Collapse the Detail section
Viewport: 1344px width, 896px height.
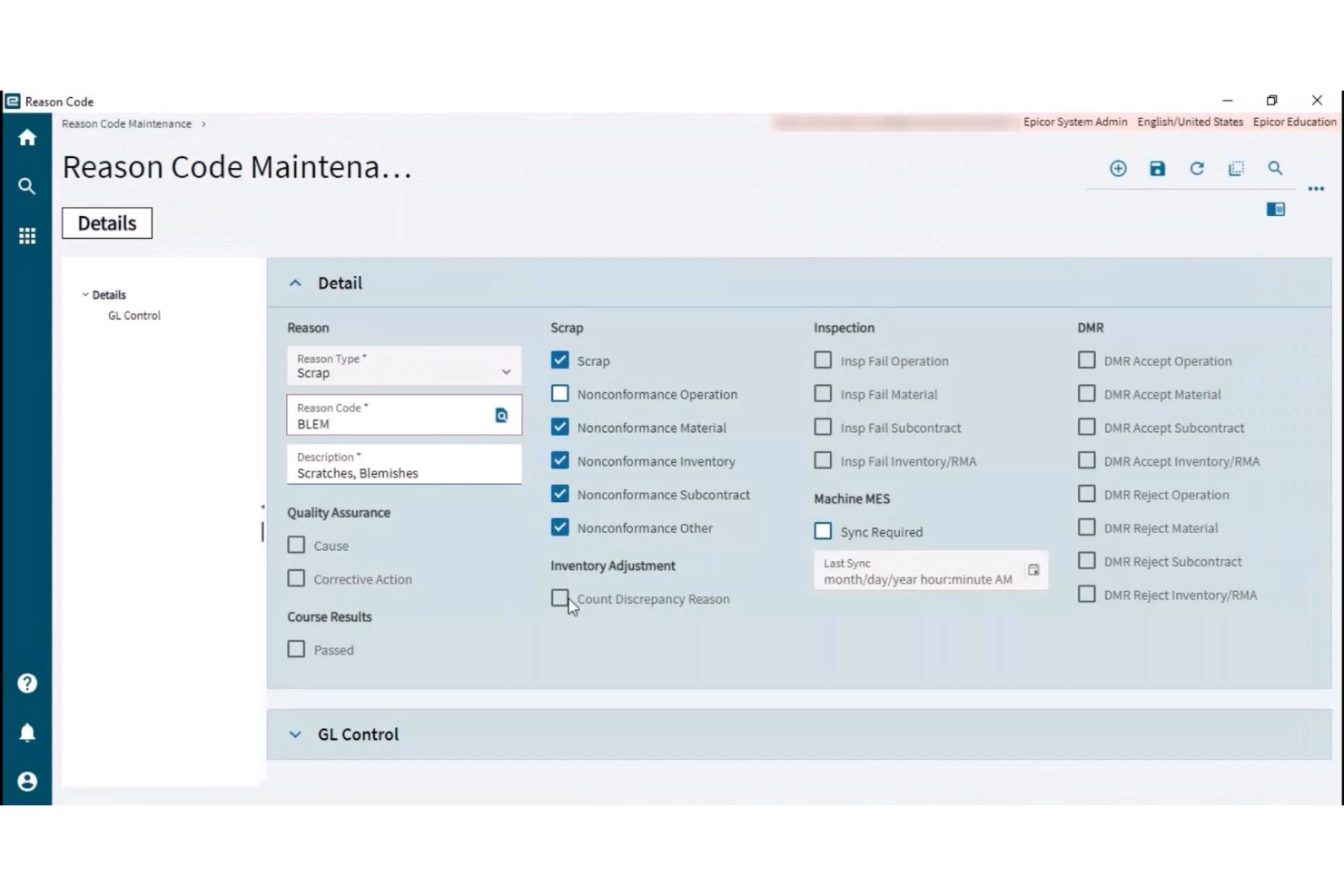click(x=294, y=282)
